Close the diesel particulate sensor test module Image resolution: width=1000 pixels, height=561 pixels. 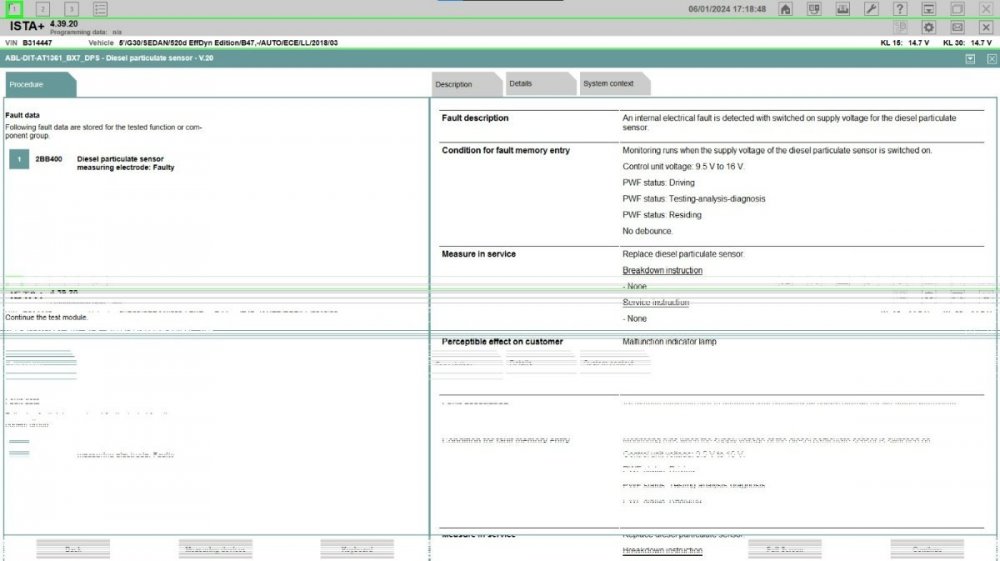991,59
